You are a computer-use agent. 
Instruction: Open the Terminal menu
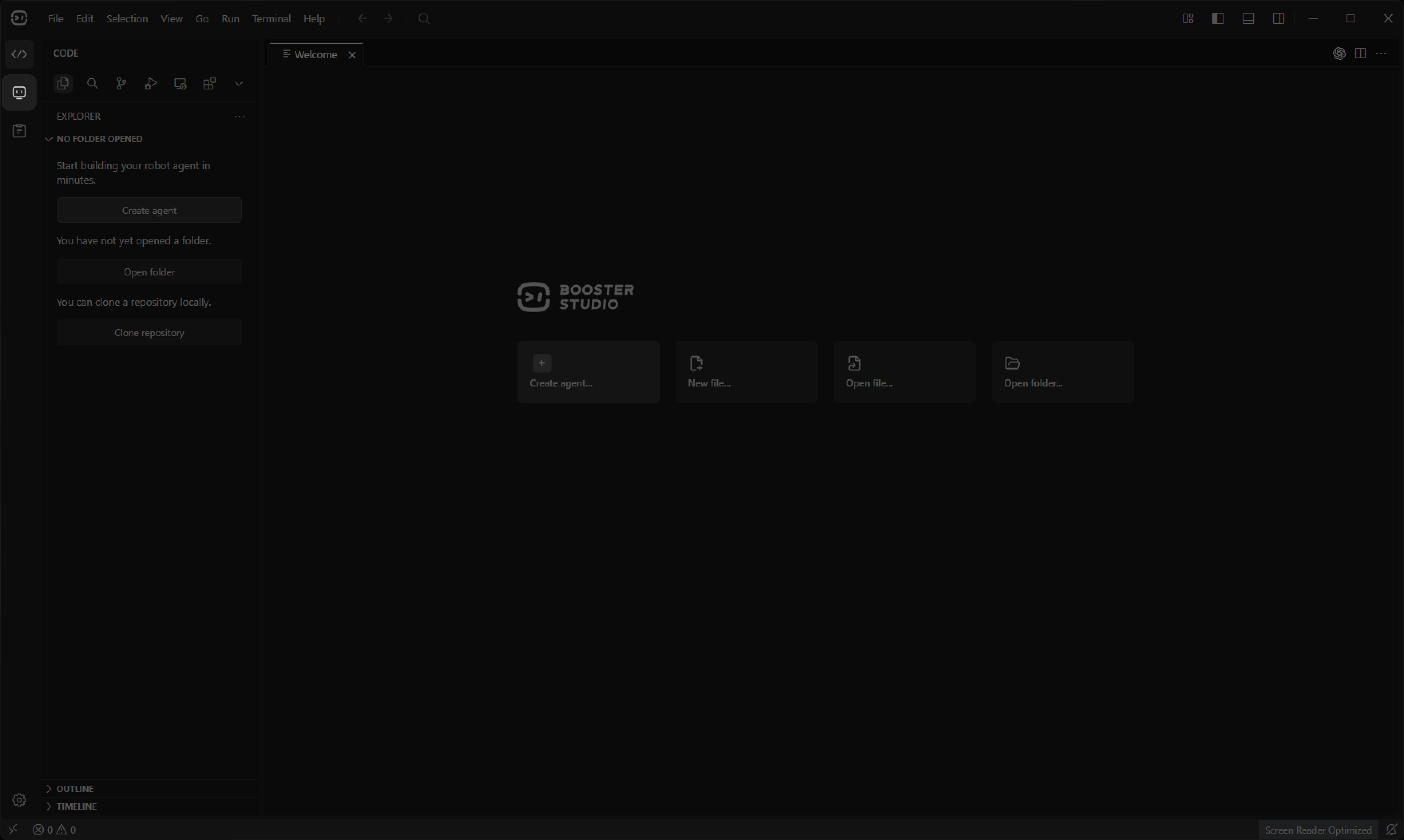pos(271,19)
